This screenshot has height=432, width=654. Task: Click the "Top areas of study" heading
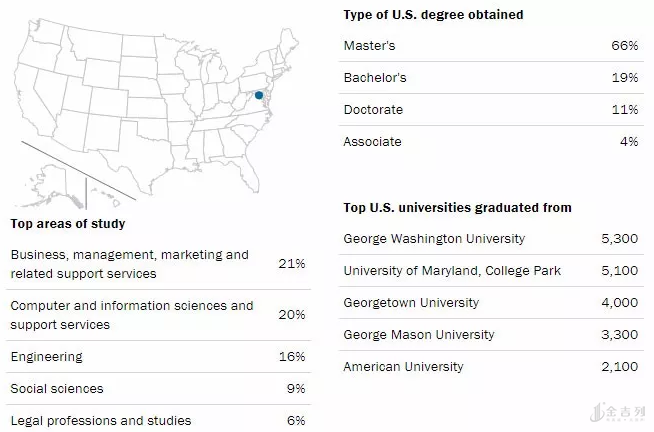click(x=67, y=223)
